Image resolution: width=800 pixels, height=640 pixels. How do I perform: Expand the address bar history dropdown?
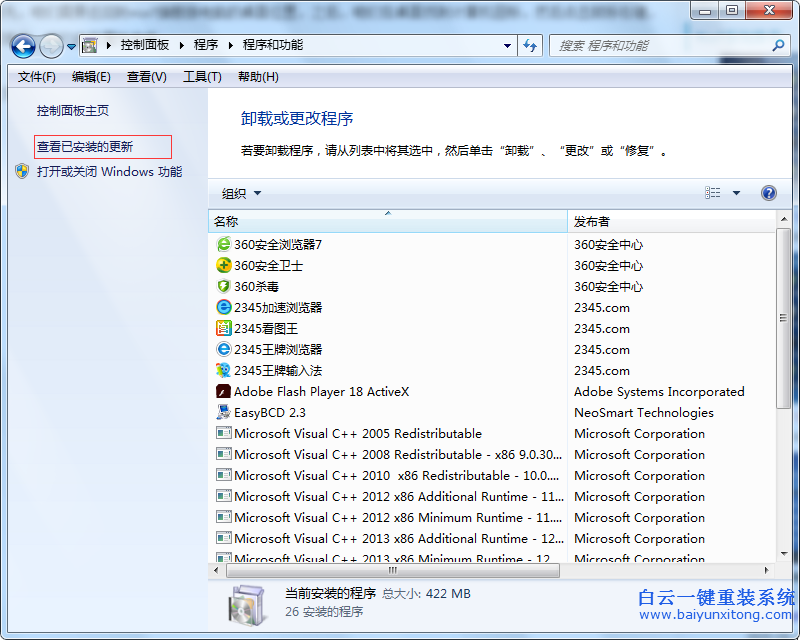pyautogui.click(x=508, y=45)
